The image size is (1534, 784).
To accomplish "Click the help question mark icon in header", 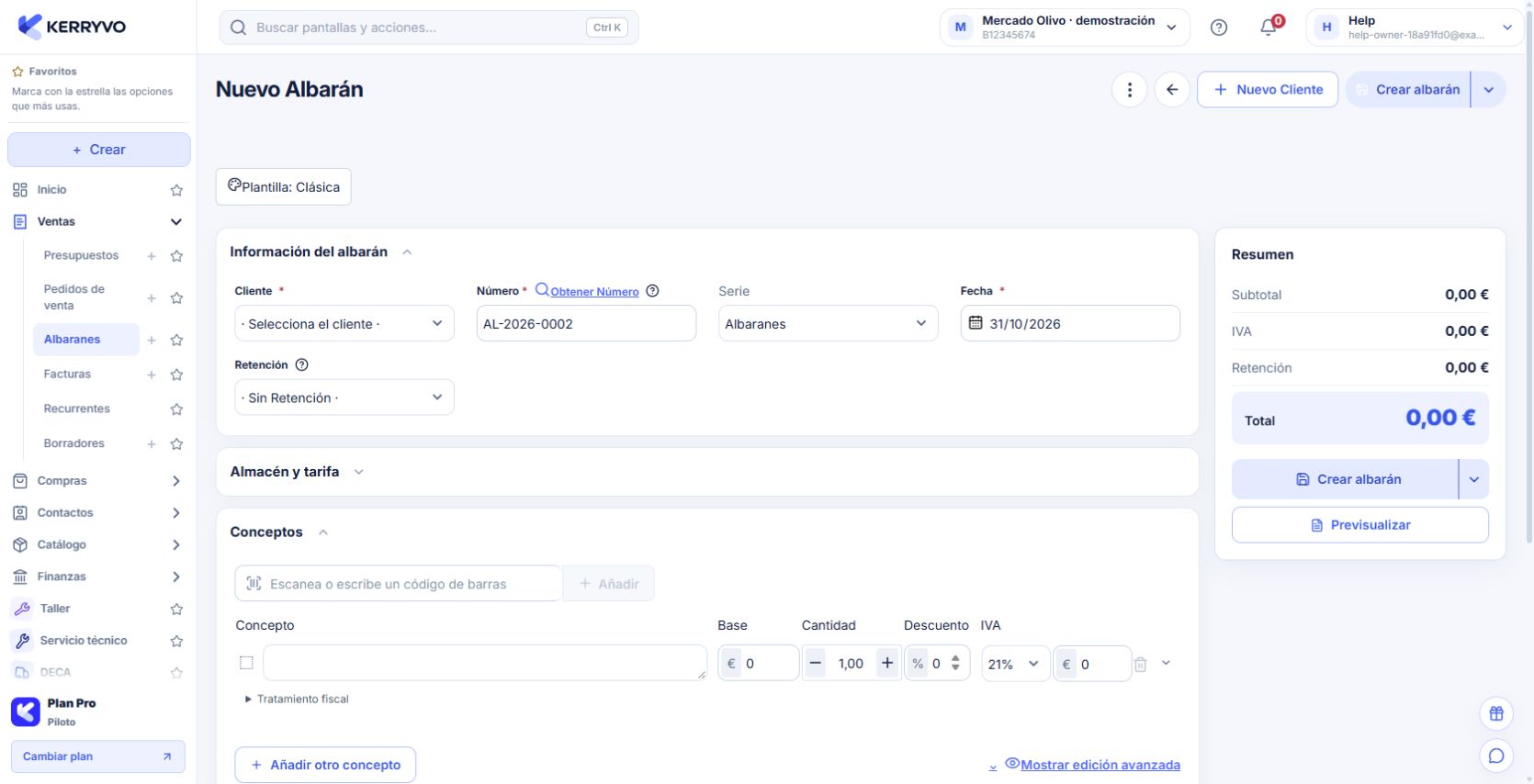I will coord(1219,28).
